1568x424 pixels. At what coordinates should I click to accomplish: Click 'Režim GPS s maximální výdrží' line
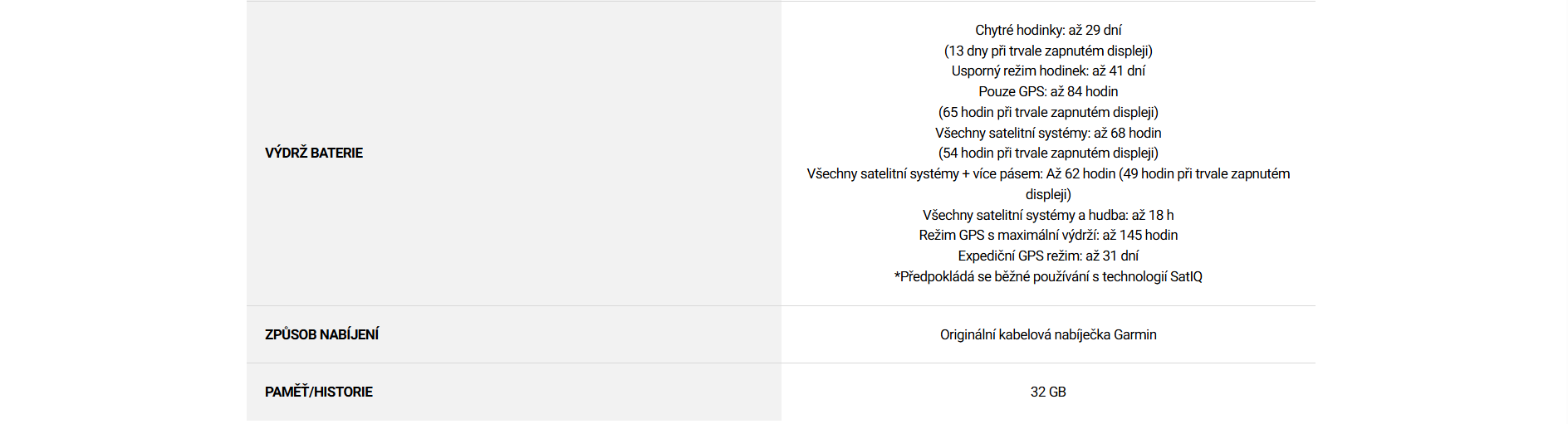click(x=1048, y=235)
